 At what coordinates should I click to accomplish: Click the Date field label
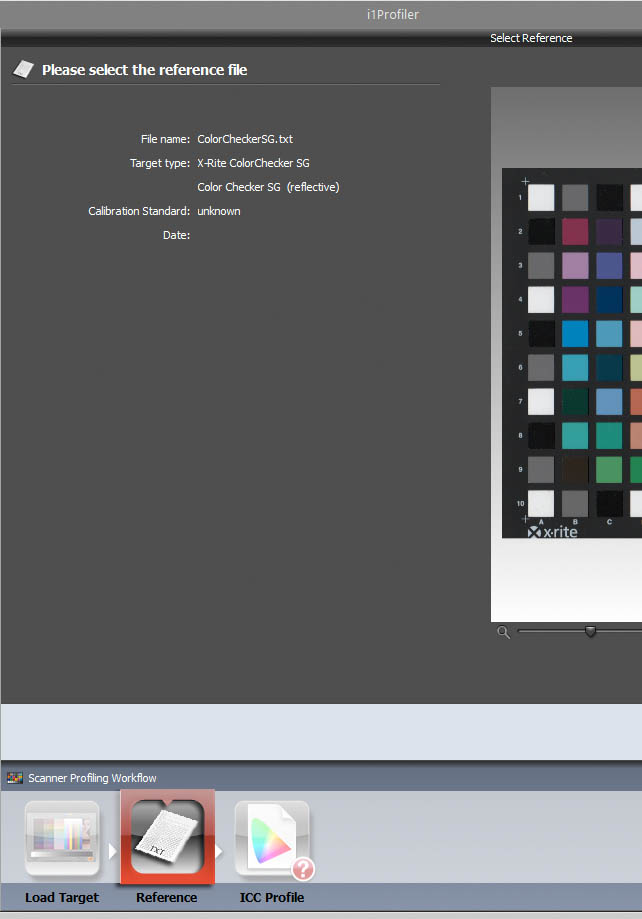click(x=176, y=235)
